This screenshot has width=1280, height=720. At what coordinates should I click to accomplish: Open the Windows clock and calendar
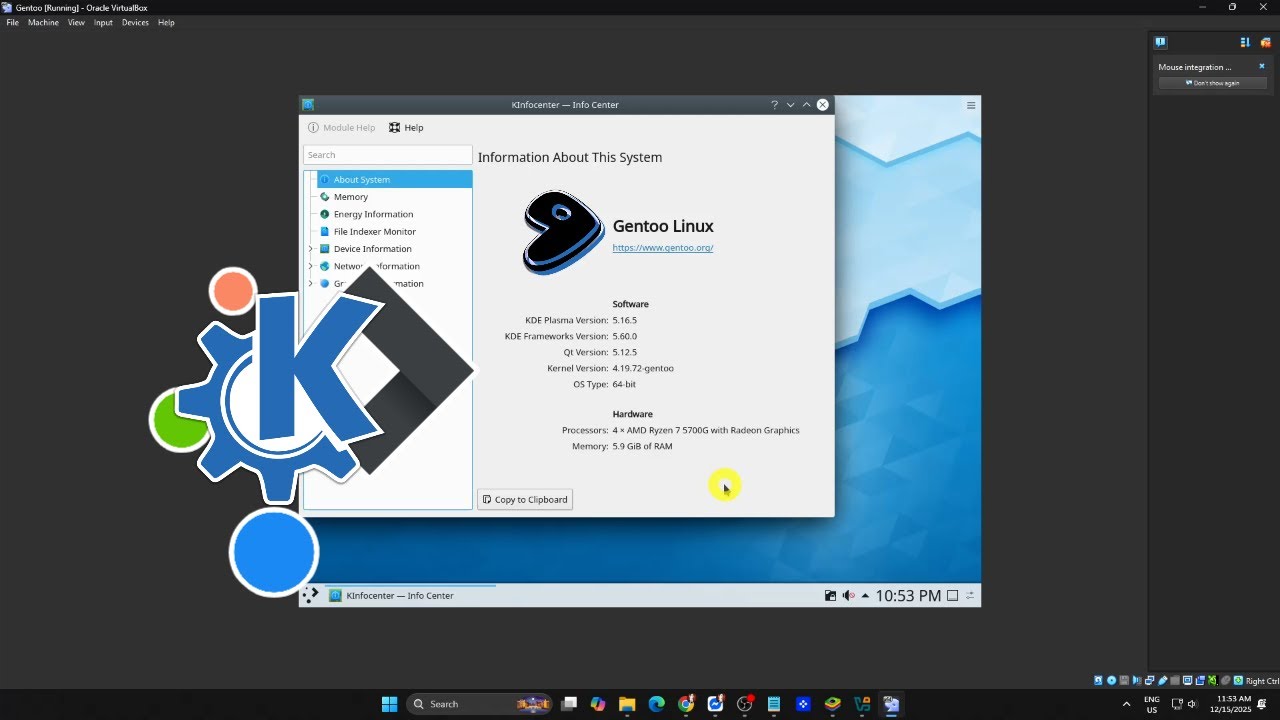click(x=1230, y=704)
